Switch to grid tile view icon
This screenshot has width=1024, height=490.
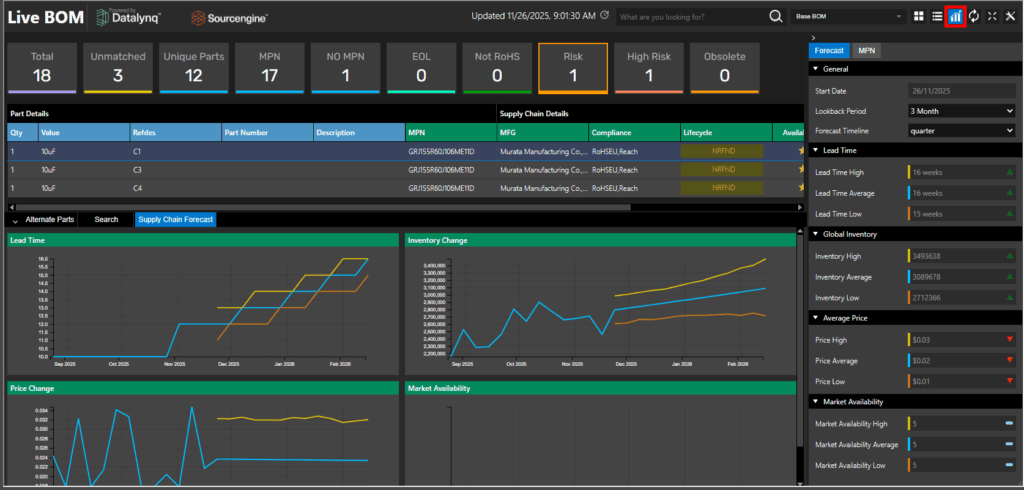pos(918,17)
